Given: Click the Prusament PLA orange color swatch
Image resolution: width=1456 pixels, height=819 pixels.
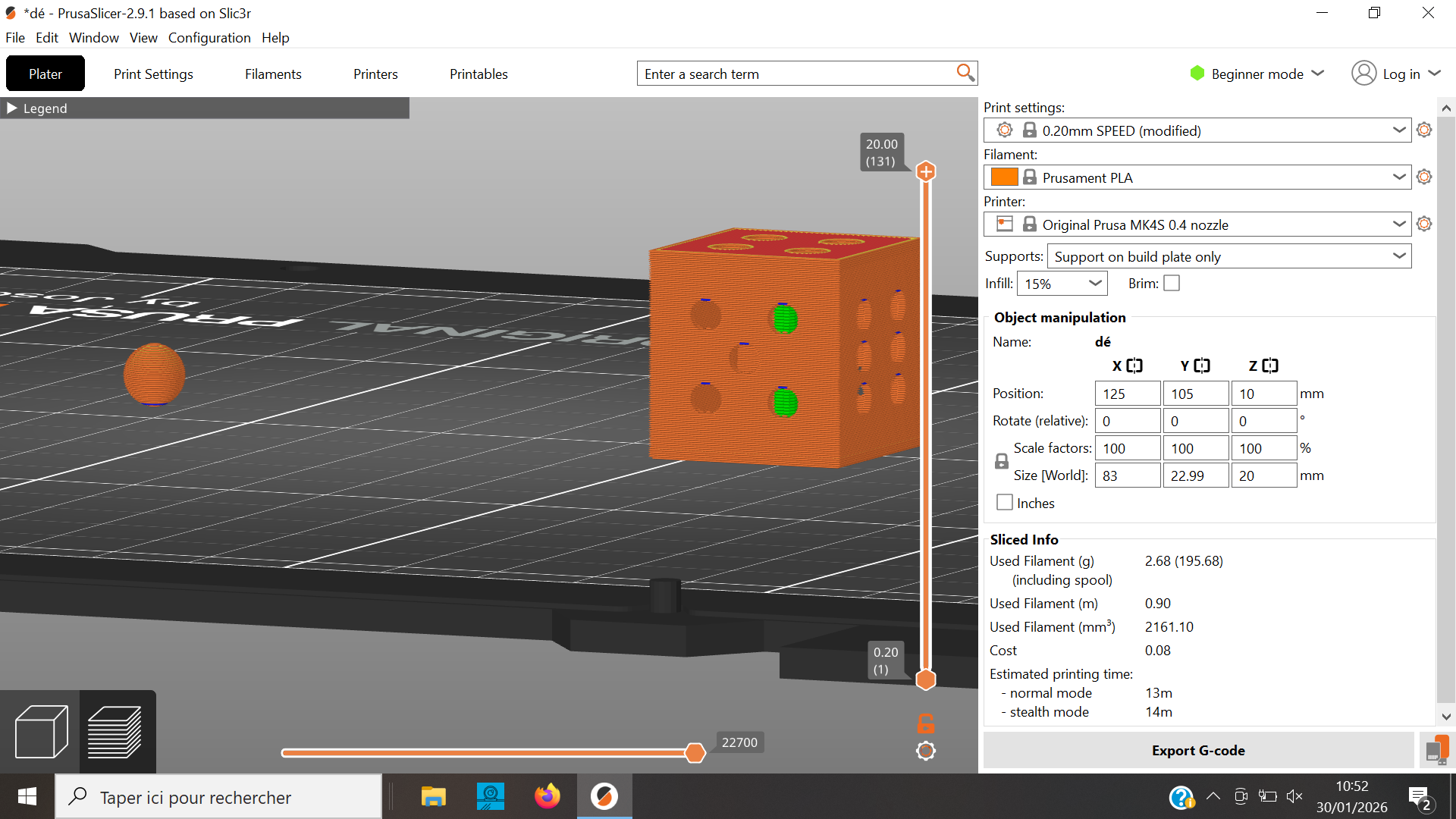Looking at the screenshot, I should coord(1004,177).
